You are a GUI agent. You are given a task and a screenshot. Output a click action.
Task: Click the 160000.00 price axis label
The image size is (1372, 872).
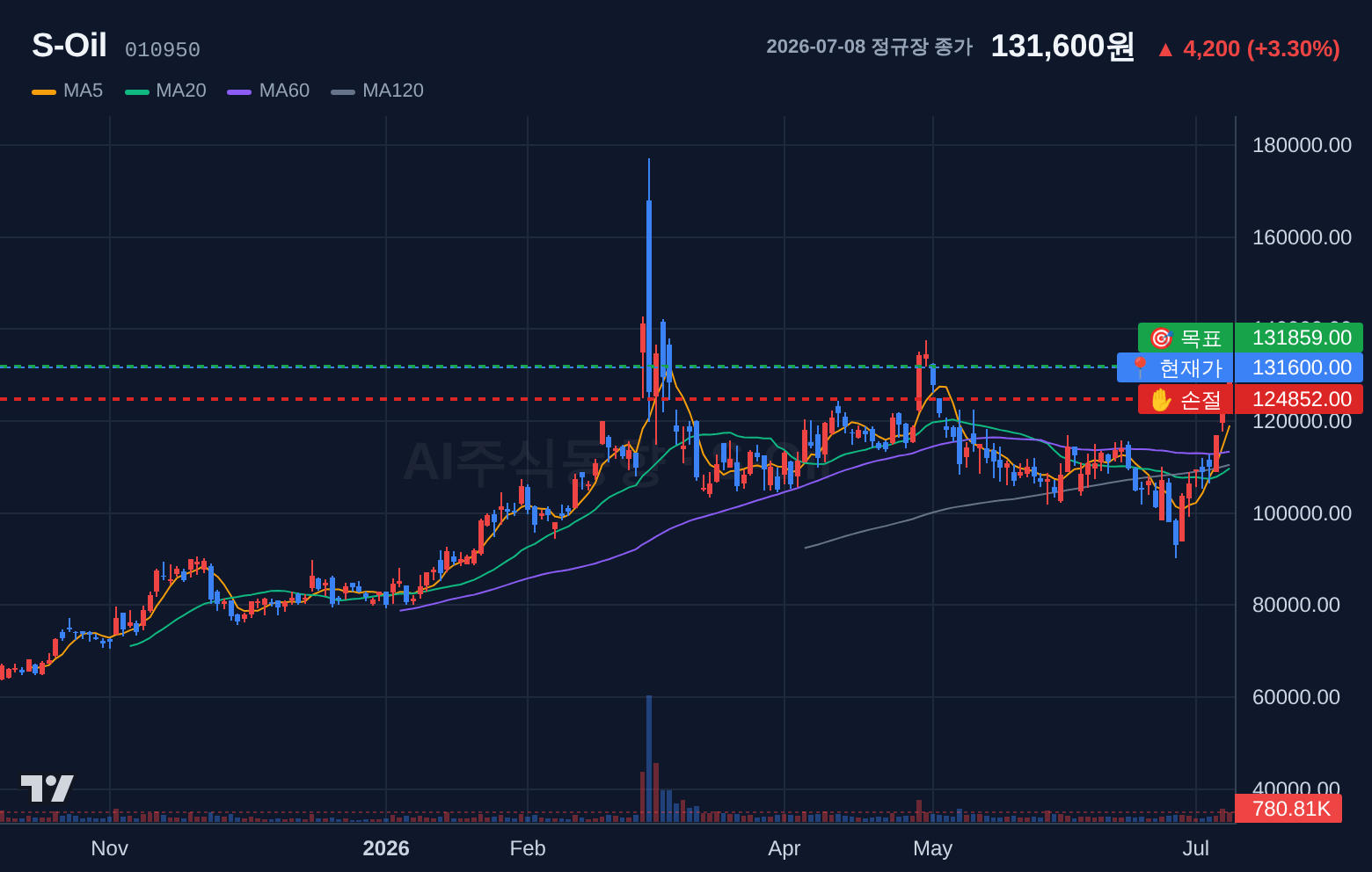pos(1302,237)
